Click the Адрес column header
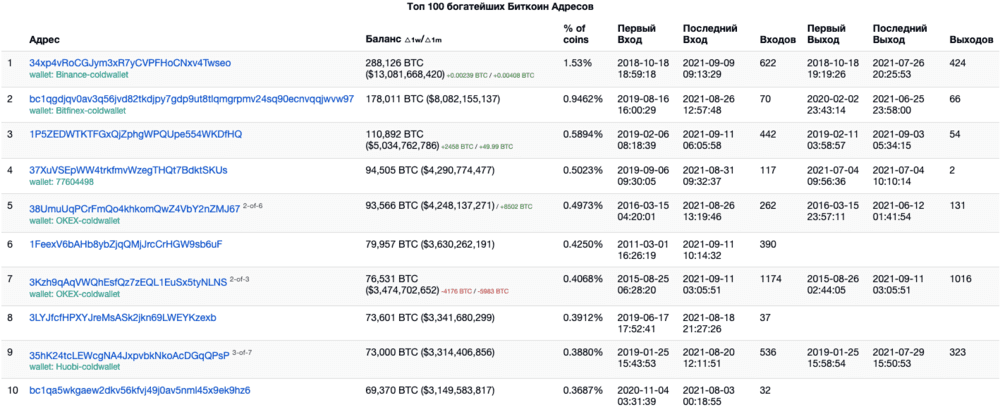 [45, 40]
